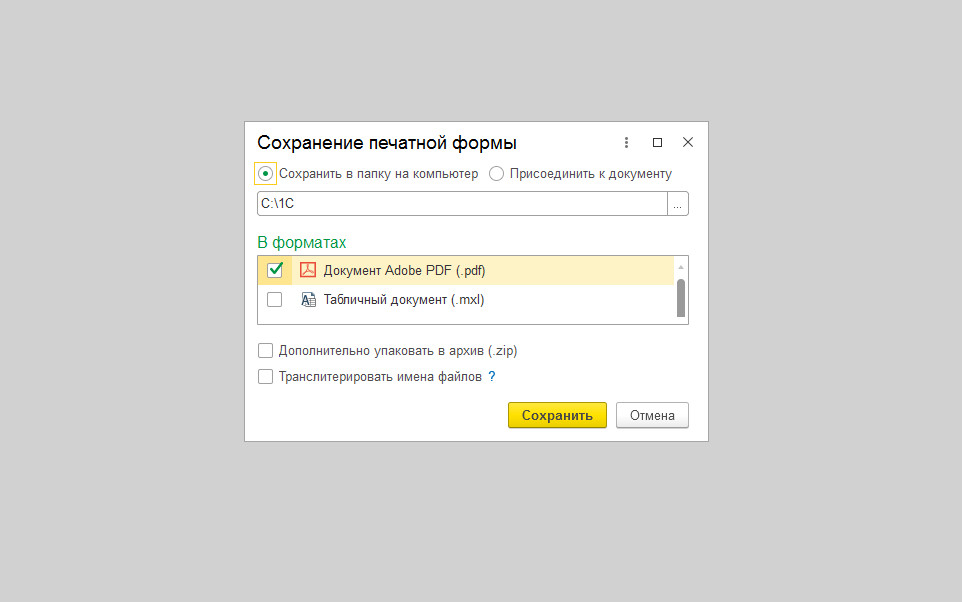Click the Отмена button

tap(652, 415)
